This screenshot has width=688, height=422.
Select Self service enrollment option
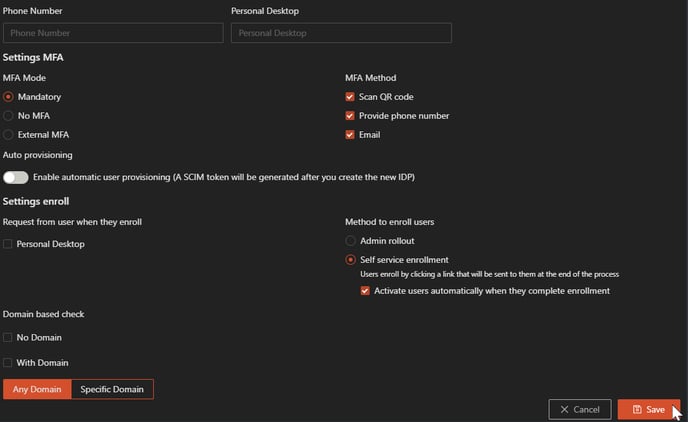pos(350,260)
